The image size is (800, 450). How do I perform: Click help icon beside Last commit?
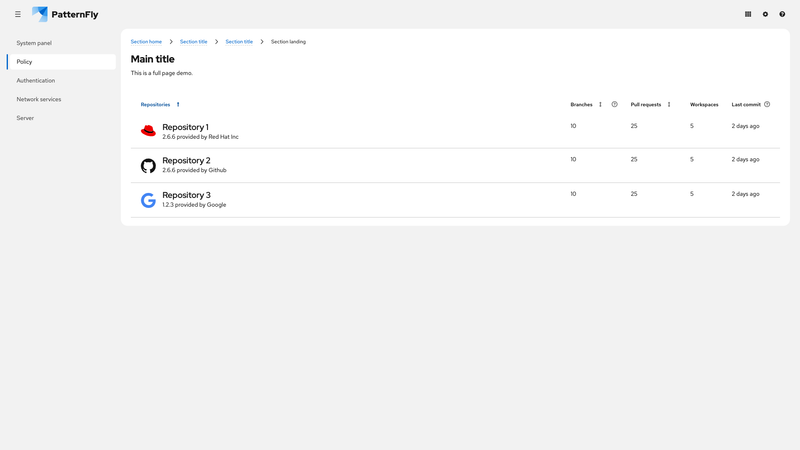point(767,104)
